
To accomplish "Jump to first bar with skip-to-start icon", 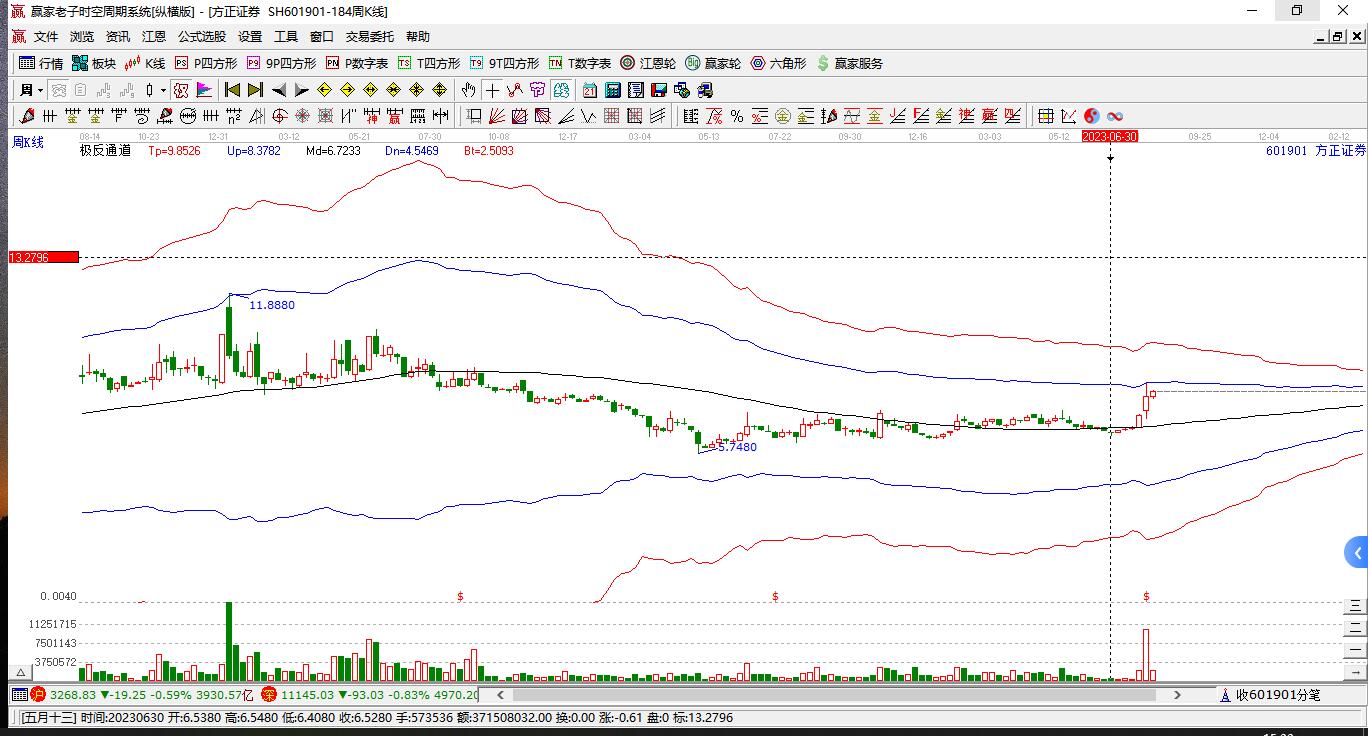I will tap(232, 90).
